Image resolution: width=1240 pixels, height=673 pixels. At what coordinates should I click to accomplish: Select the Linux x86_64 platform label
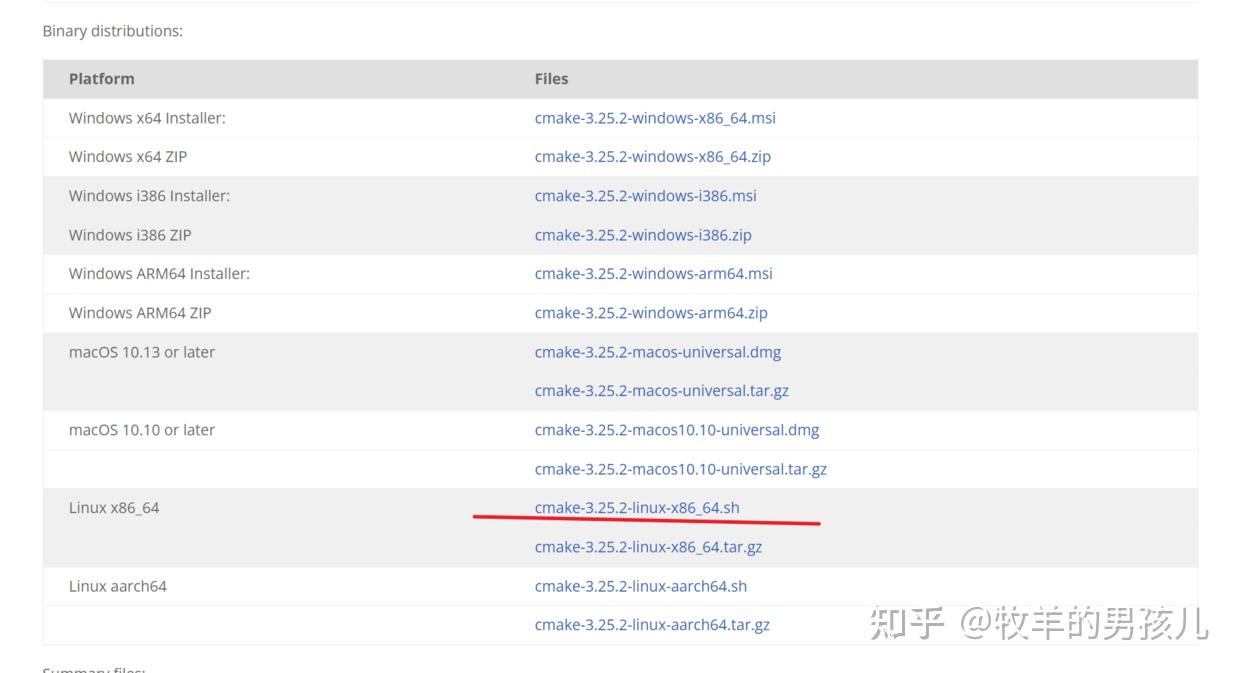[x=114, y=508]
